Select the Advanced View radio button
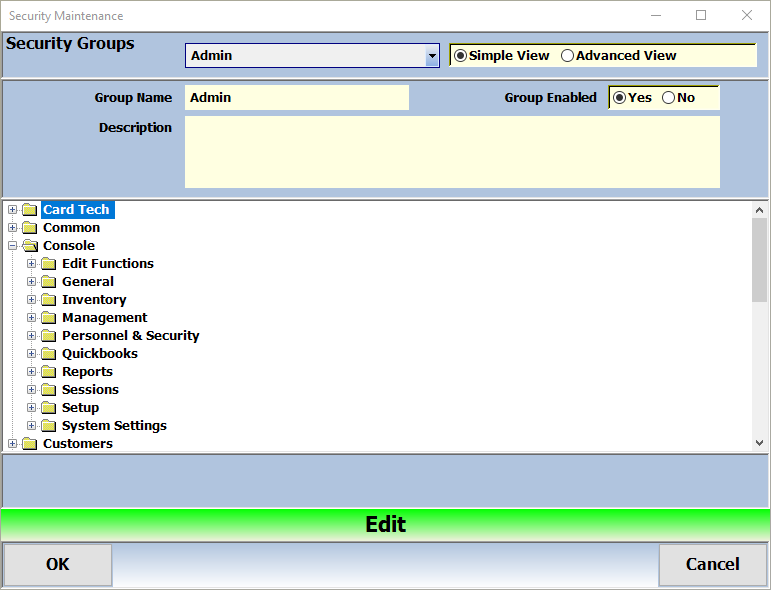 point(568,56)
